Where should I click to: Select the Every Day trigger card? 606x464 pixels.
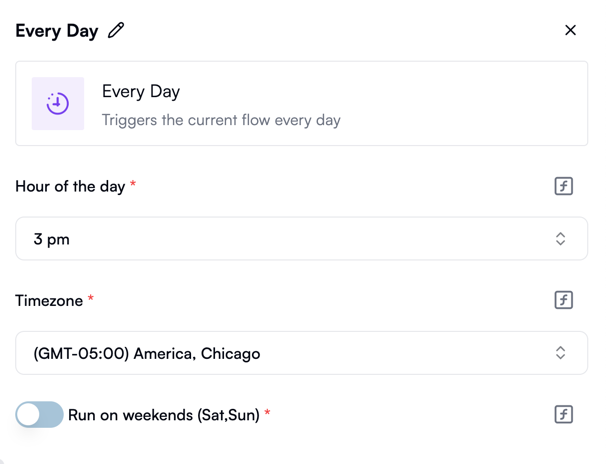tap(301, 104)
